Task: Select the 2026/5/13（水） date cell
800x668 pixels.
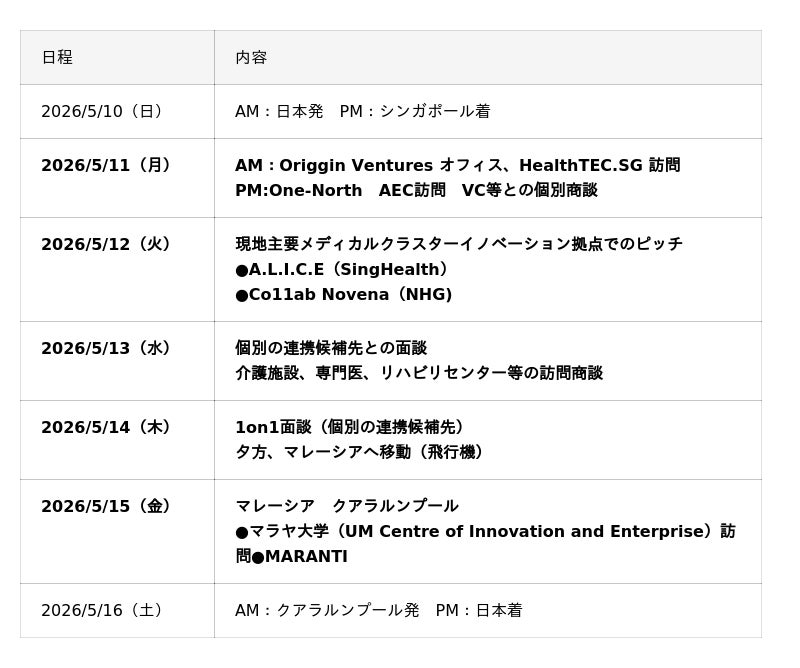Action: click(x=106, y=349)
